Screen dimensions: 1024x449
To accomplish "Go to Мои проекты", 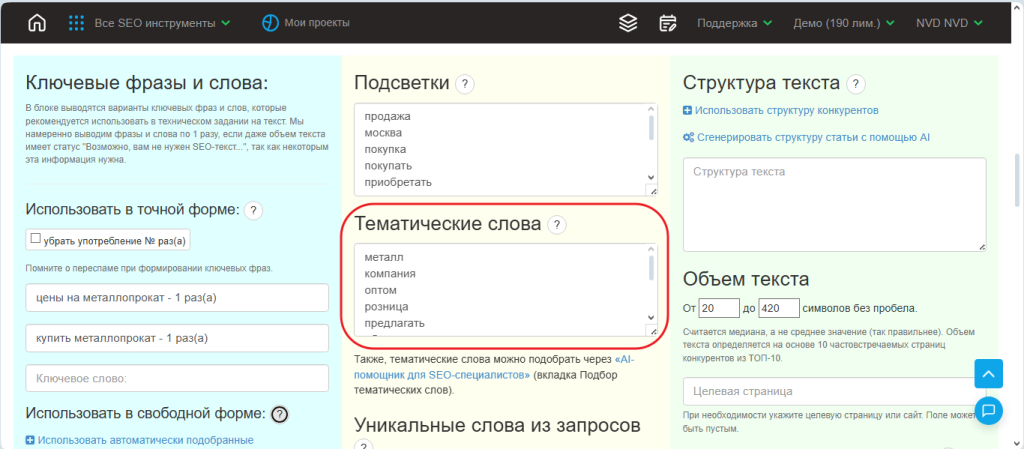I will click(299, 23).
